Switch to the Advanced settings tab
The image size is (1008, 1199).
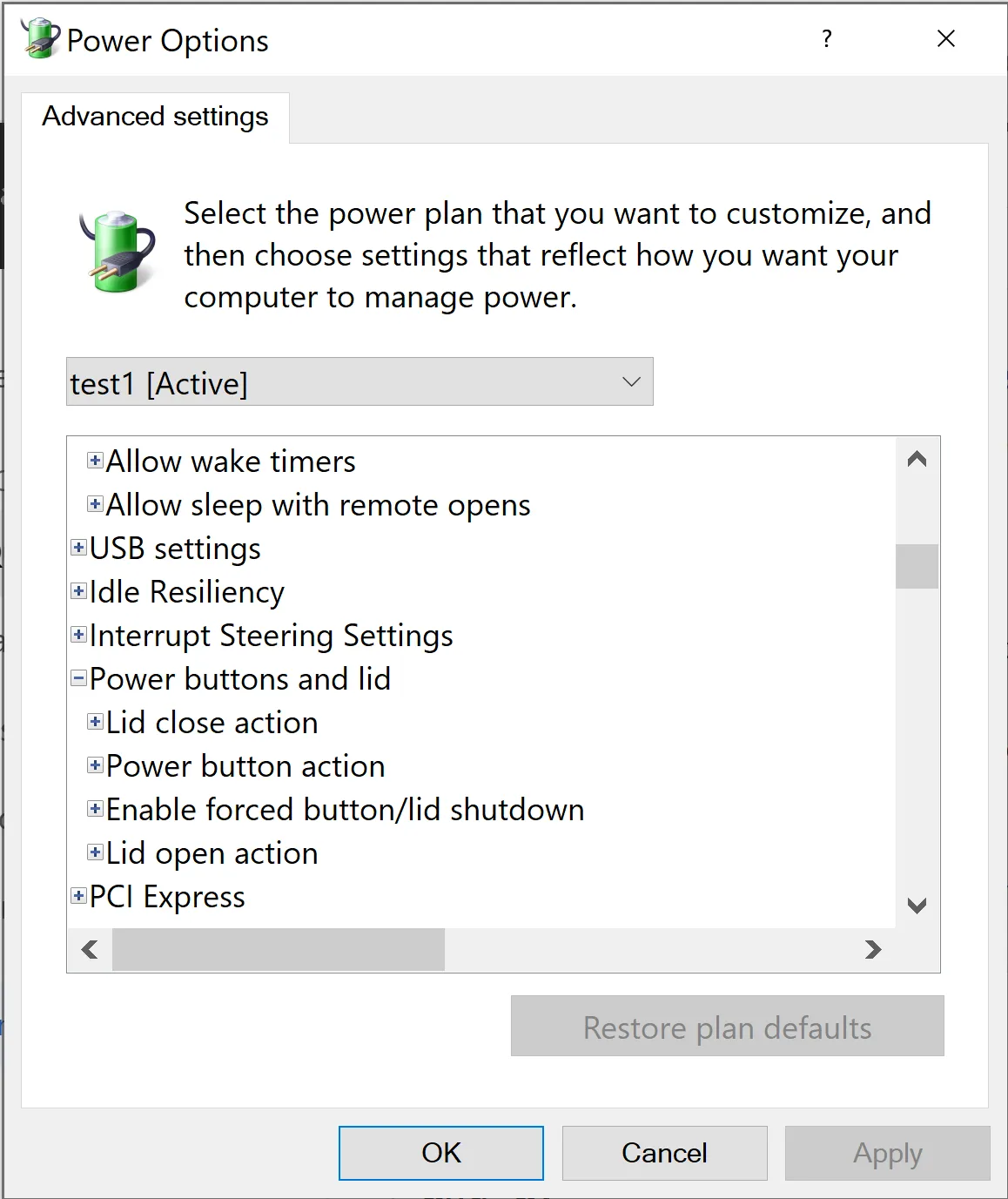156,116
